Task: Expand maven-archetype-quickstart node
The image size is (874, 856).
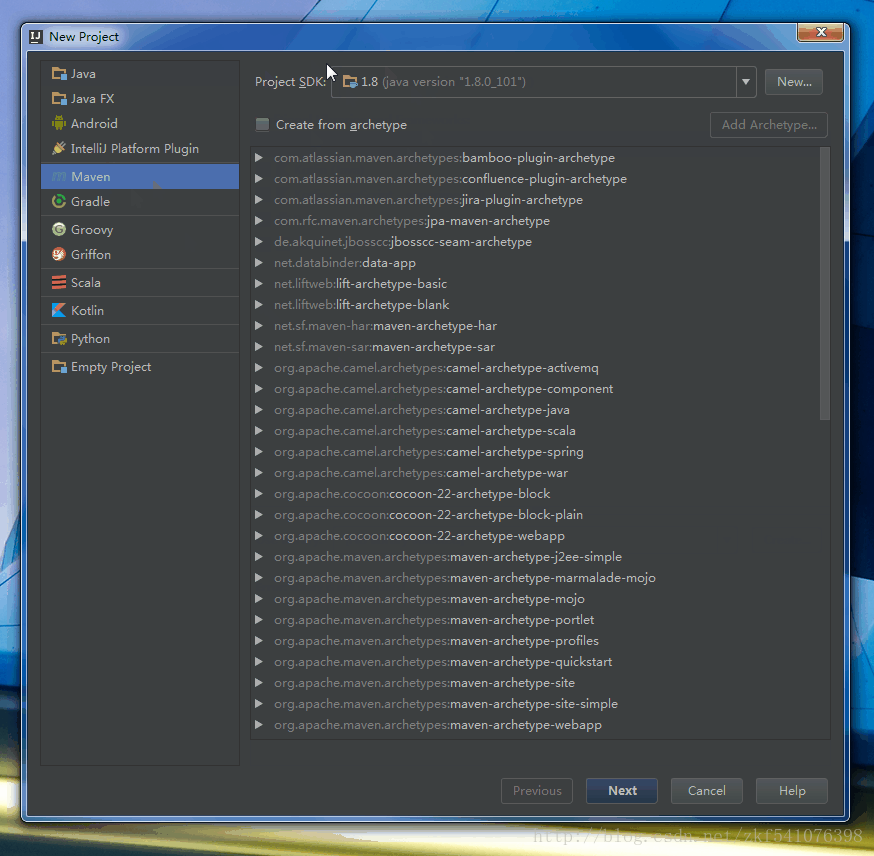Action: tap(259, 662)
